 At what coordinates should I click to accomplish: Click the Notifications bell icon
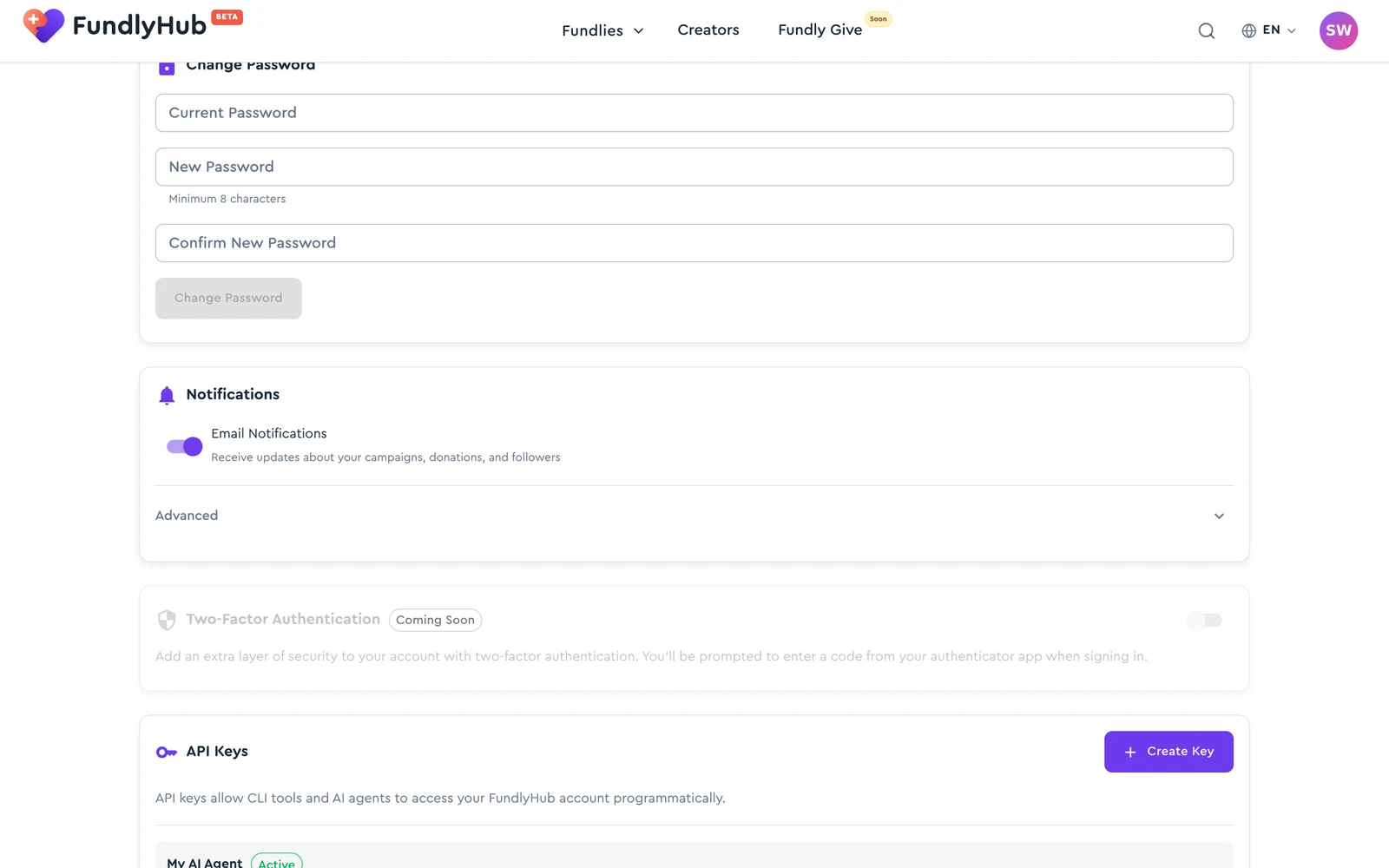click(x=167, y=396)
